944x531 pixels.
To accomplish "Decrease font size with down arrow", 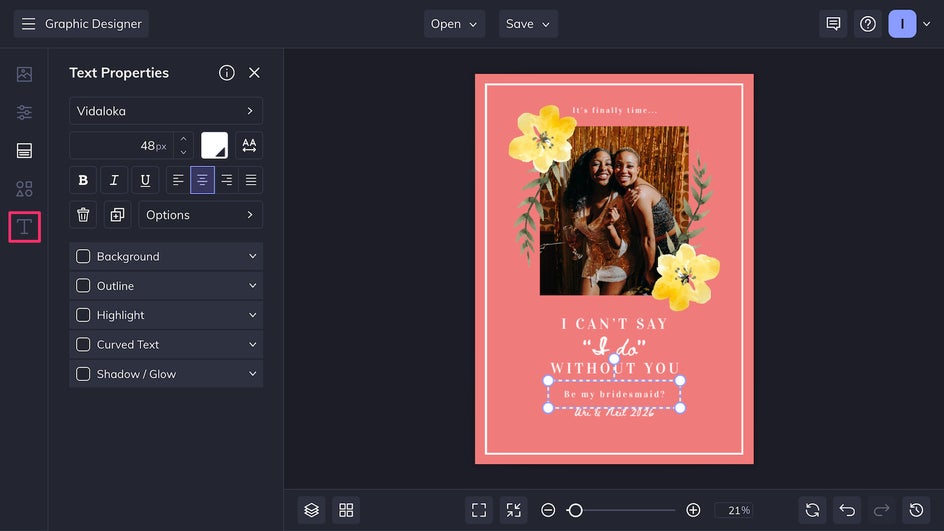I will coord(183,152).
